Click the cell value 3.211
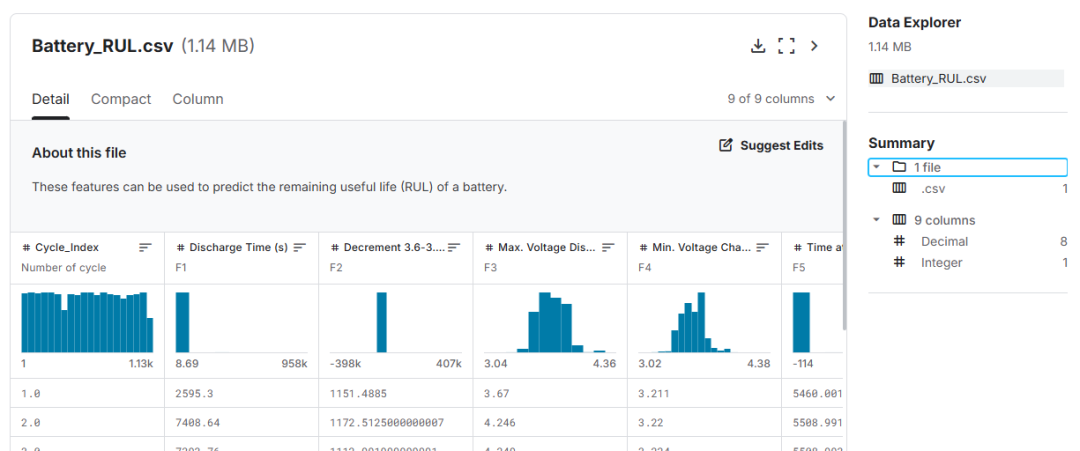The image size is (1080, 451). coord(654,394)
